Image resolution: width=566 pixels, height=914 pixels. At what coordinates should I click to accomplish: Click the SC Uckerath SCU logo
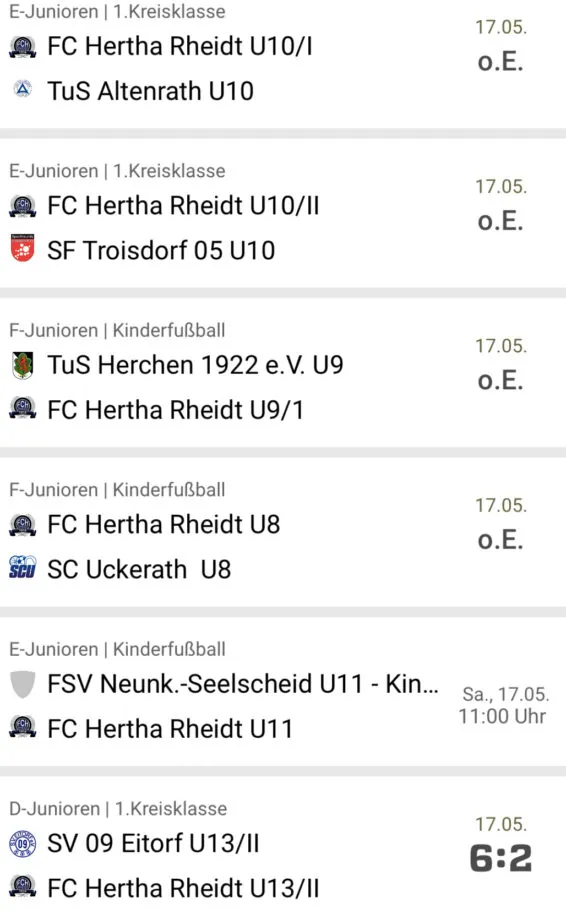click(23, 567)
